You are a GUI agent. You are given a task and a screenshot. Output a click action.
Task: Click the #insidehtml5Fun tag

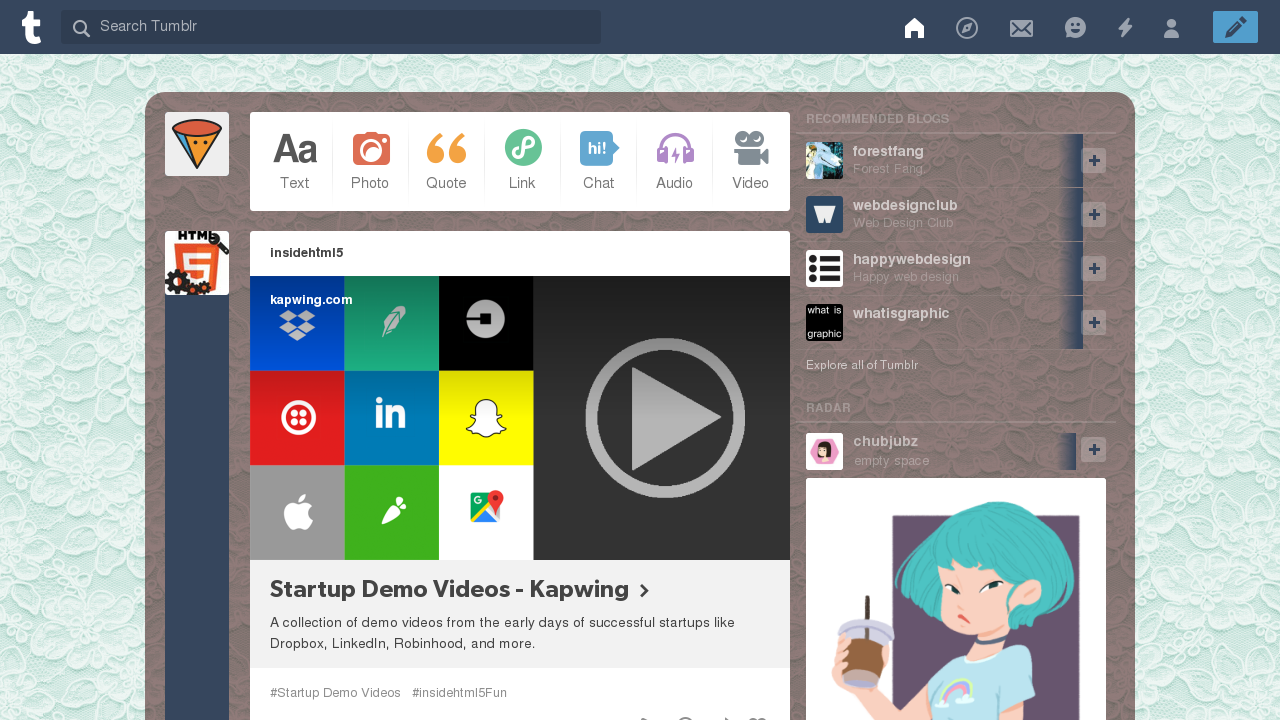[459, 692]
